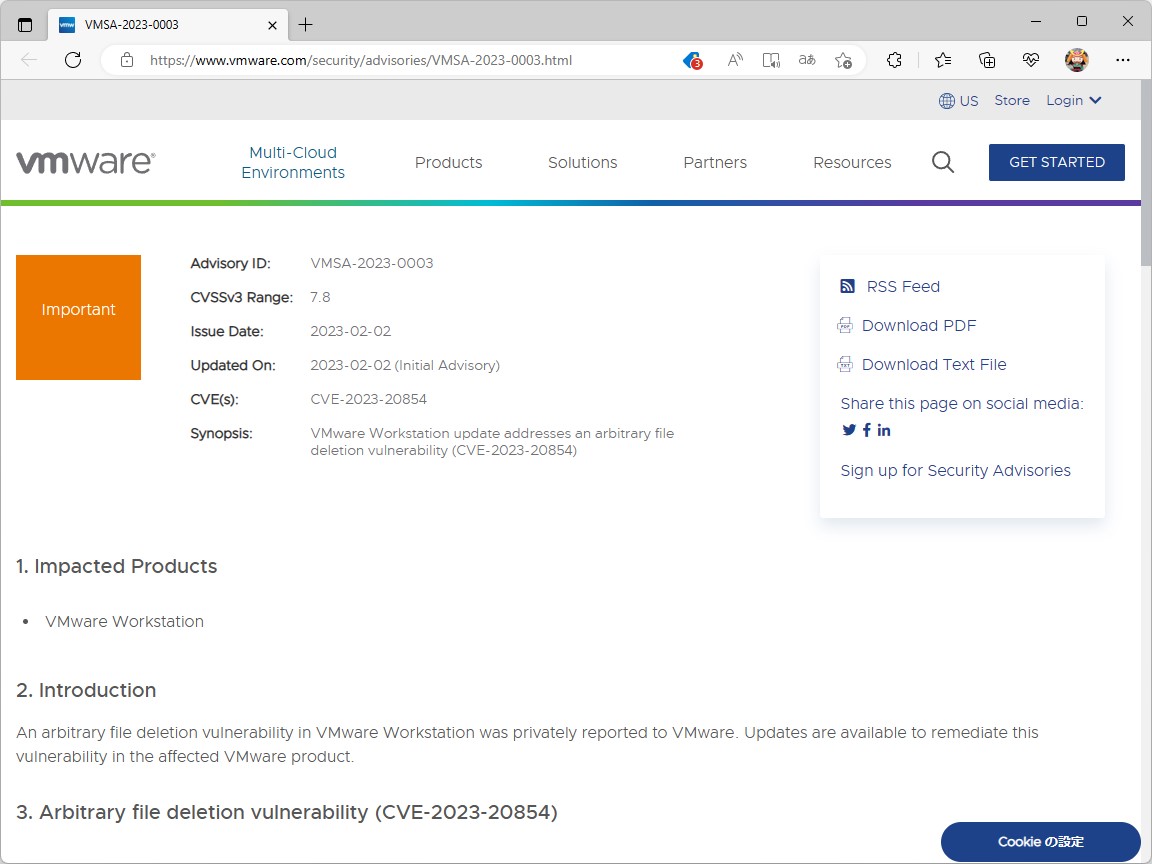Open the Solutions menu
Screen dimensions: 1152x864
pyautogui.click(x=583, y=162)
